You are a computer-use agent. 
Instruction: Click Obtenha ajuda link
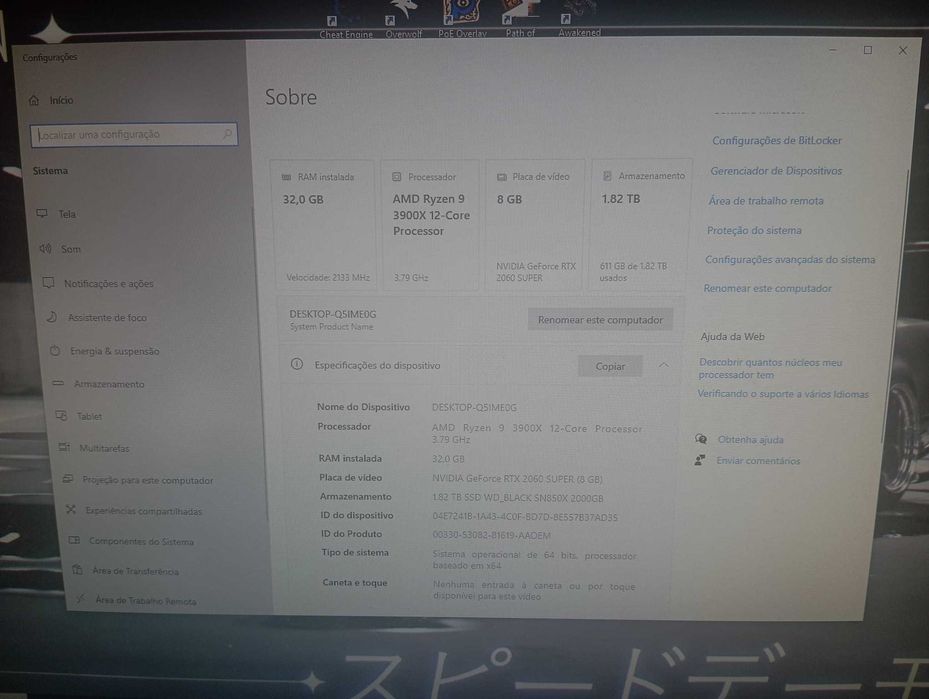tap(751, 440)
